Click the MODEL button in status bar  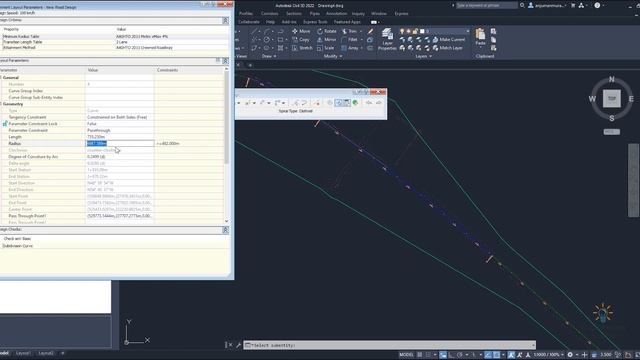click(x=406, y=355)
